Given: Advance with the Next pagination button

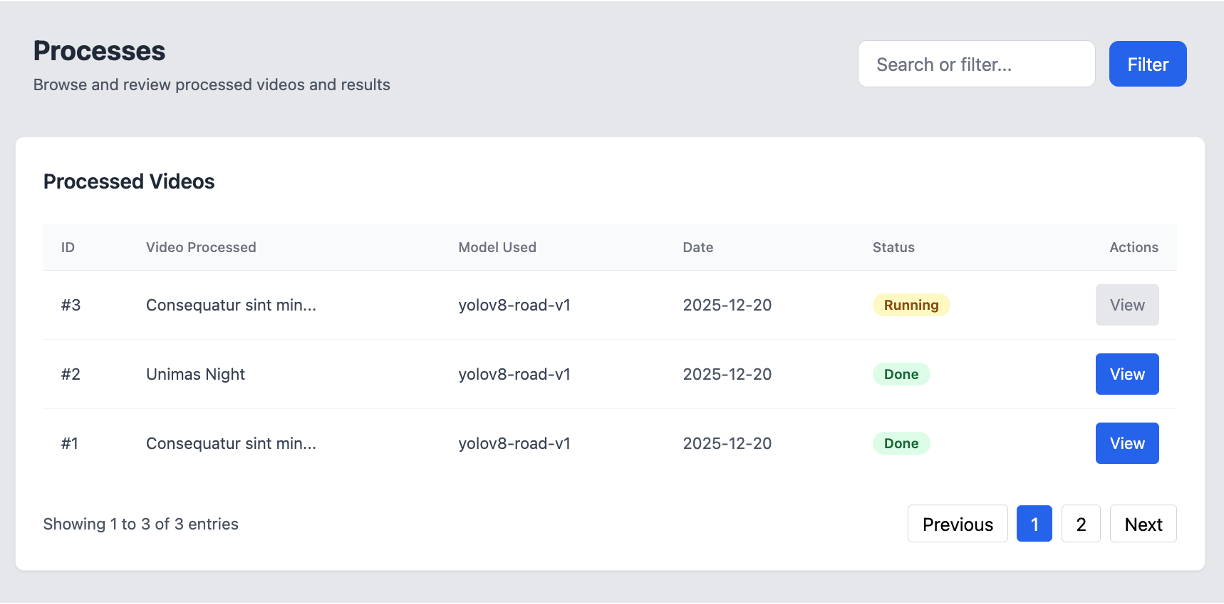Looking at the screenshot, I should click(1143, 524).
